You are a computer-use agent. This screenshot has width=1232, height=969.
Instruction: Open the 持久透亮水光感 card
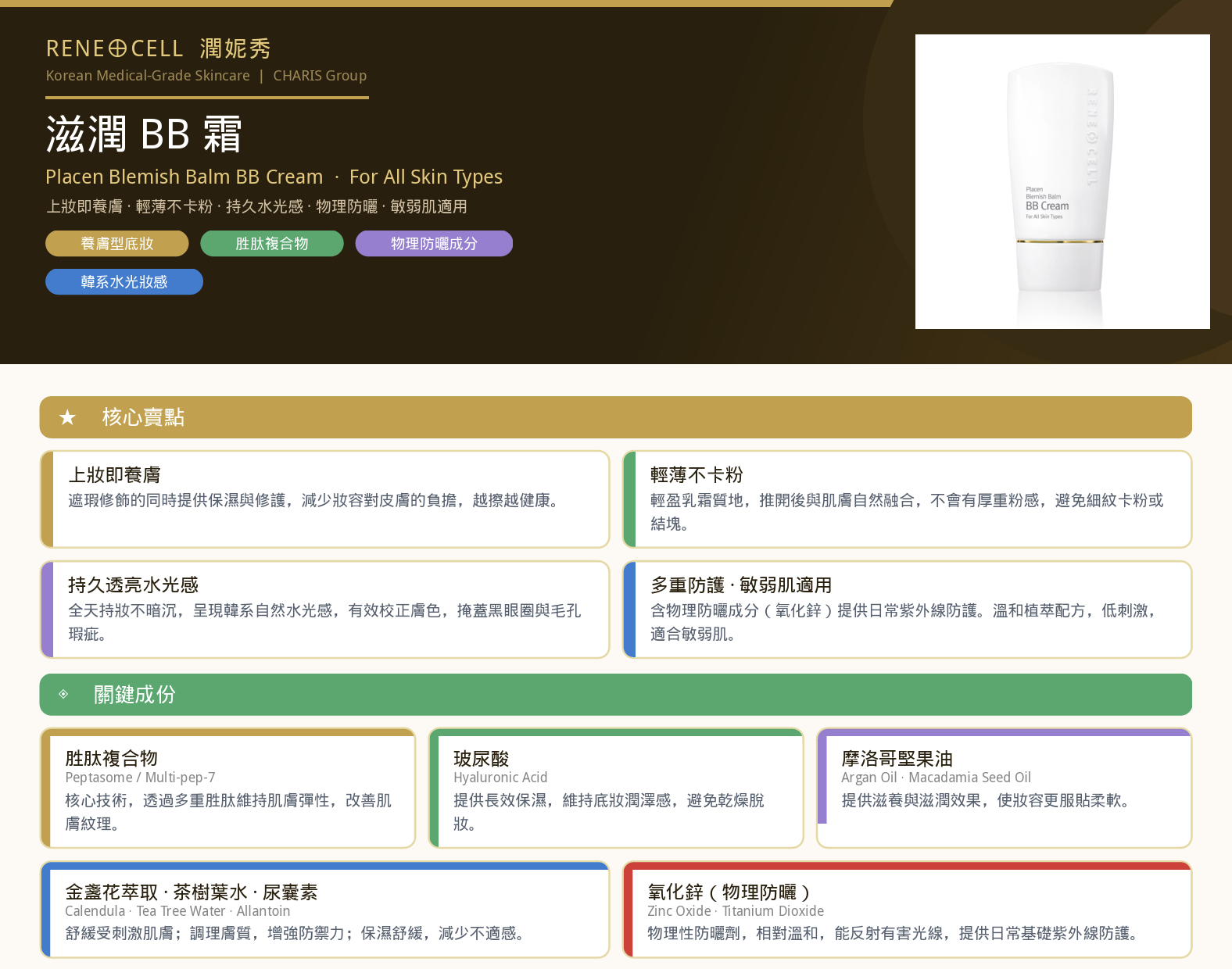324,610
